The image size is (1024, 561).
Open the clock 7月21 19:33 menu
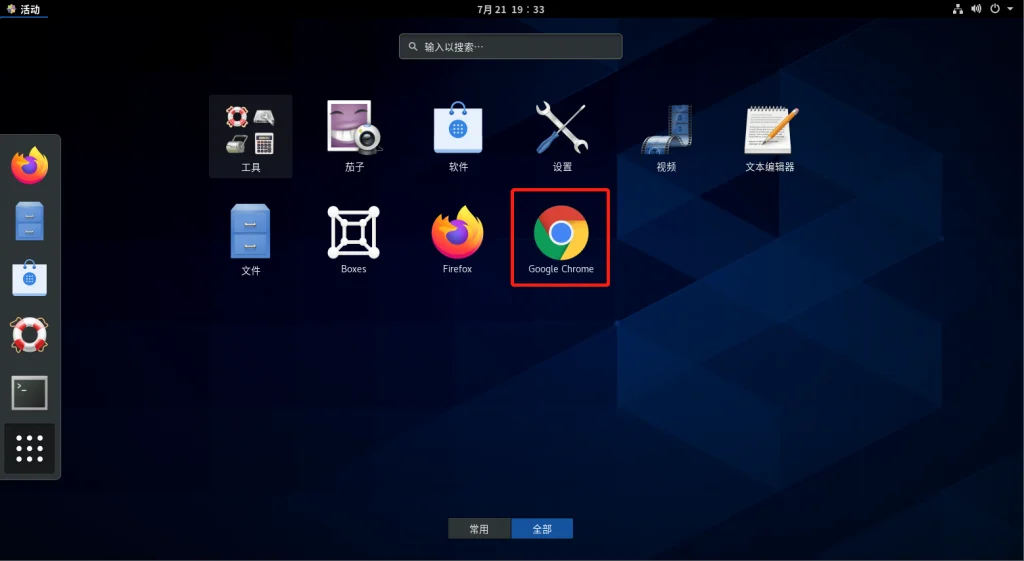[511, 9]
